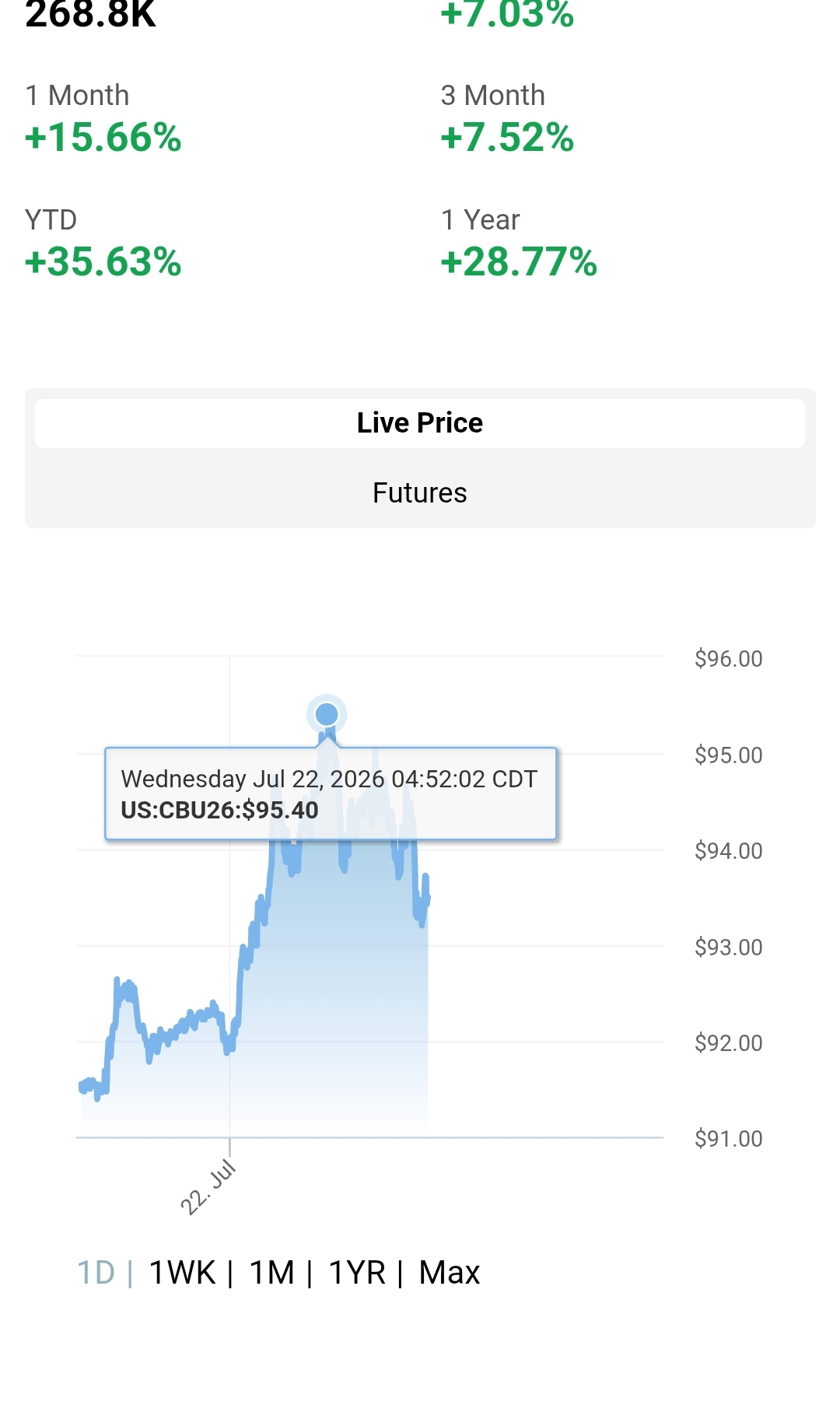Click the $94.00 price axis label
The image size is (840, 1426).
(729, 851)
